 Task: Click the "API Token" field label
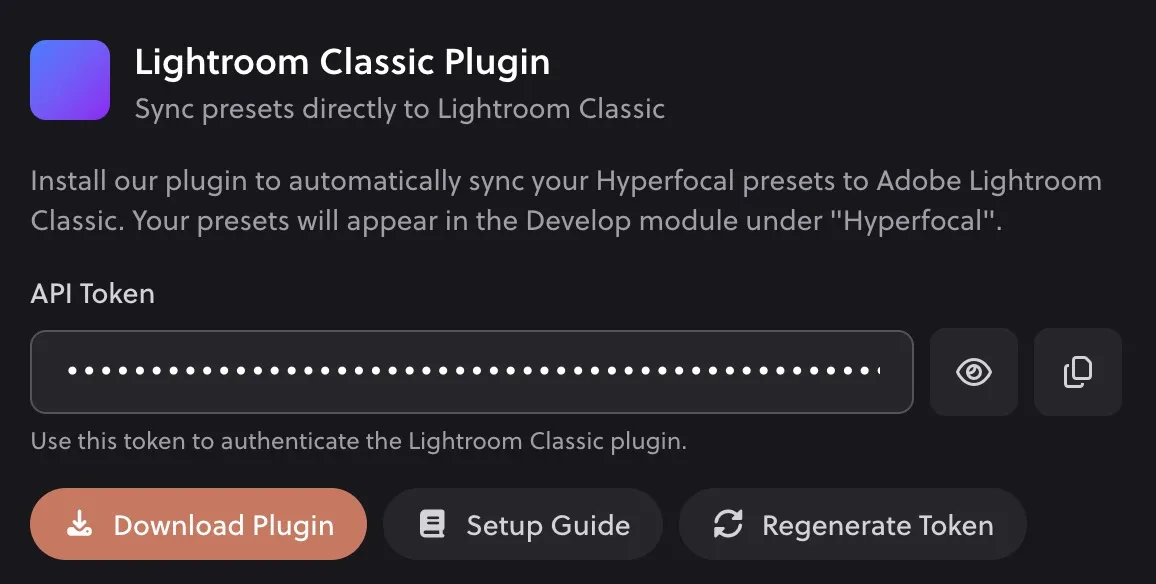coord(93,294)
